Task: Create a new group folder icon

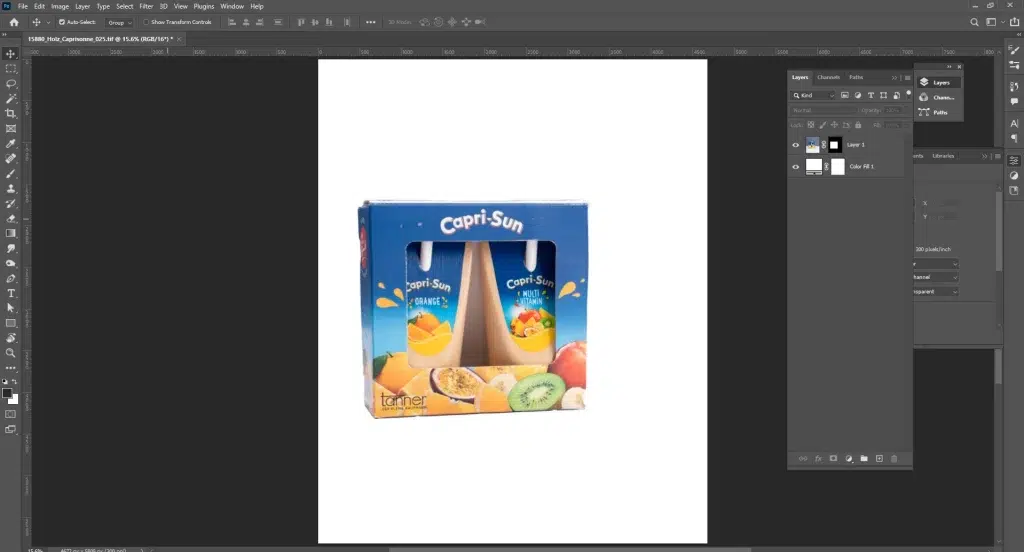Action: click(x=864, y=459)
